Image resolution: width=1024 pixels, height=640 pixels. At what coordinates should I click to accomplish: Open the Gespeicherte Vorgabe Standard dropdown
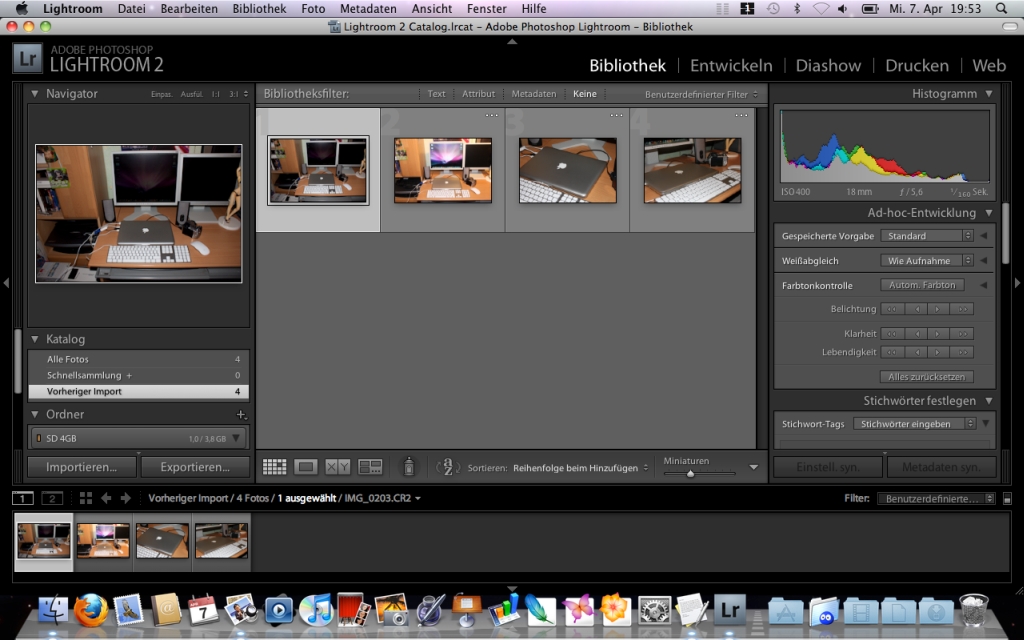(x=927, y=236)
